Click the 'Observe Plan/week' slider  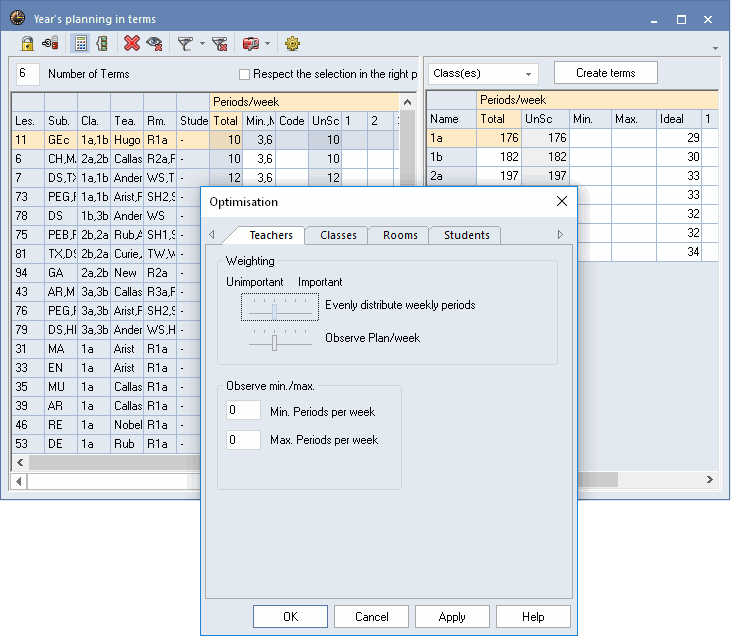coord(280,340)
